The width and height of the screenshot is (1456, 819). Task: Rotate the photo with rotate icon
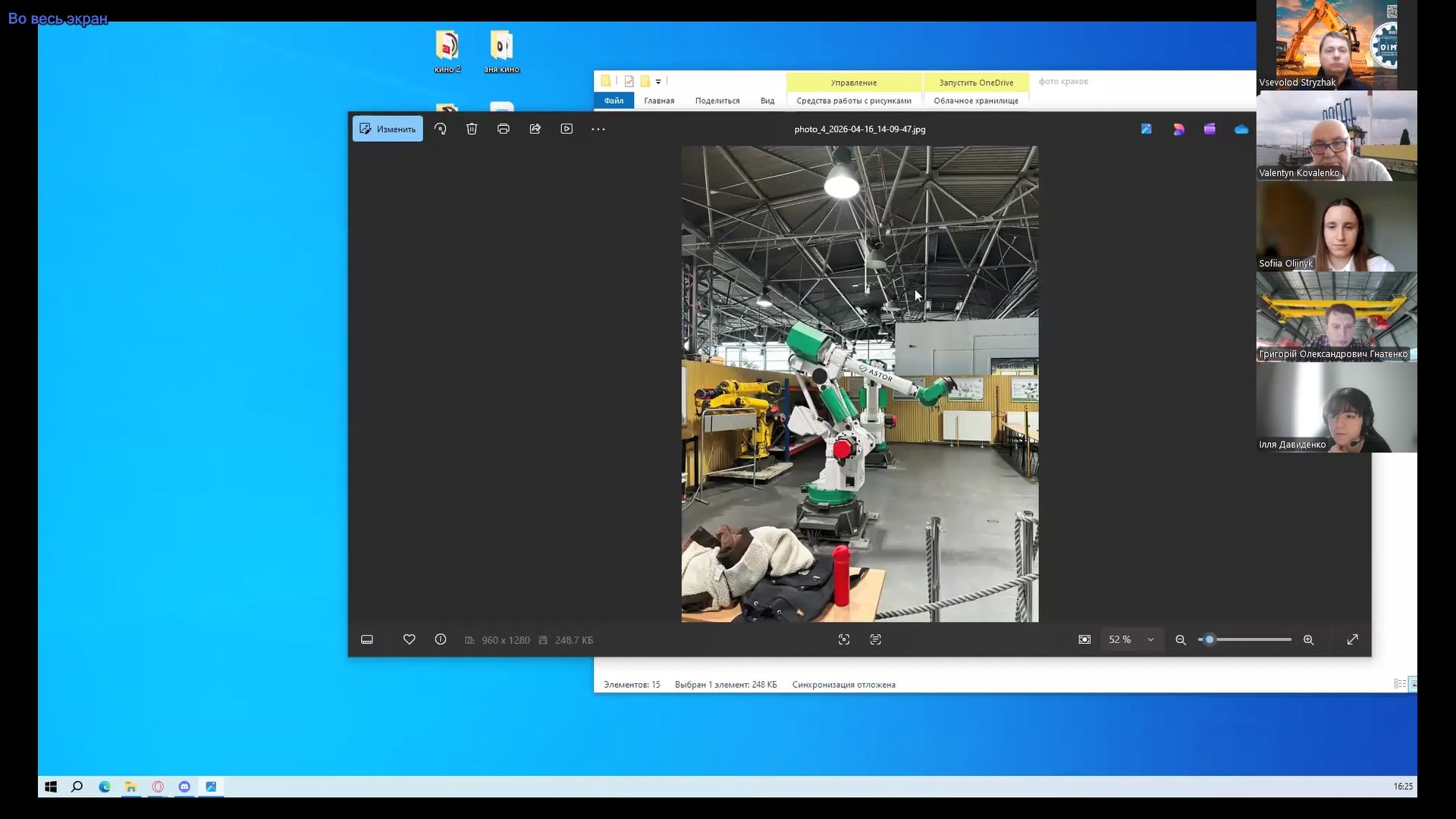pos(441,129)
